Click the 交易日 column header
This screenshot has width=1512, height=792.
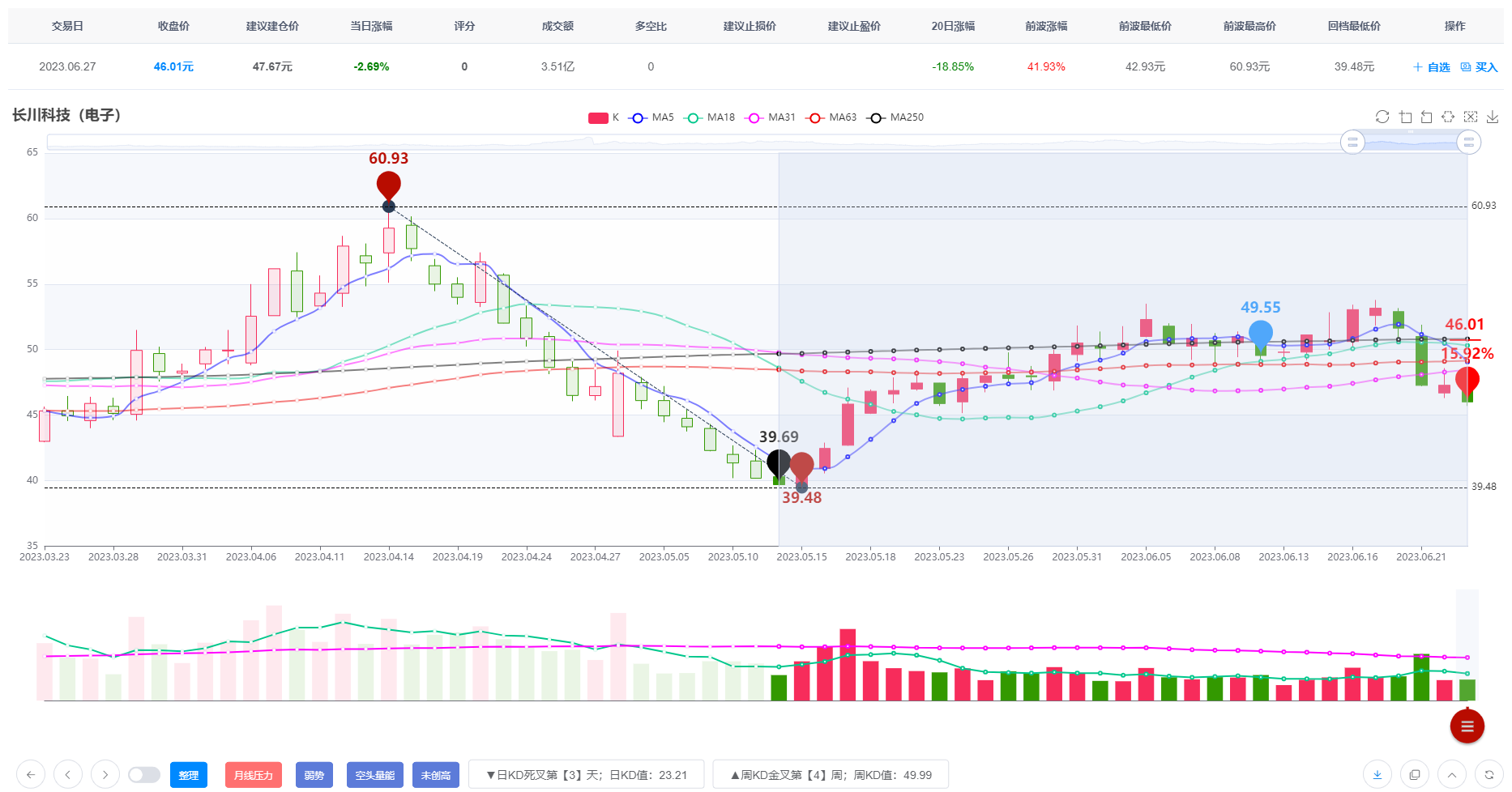[x=67, y=26]
